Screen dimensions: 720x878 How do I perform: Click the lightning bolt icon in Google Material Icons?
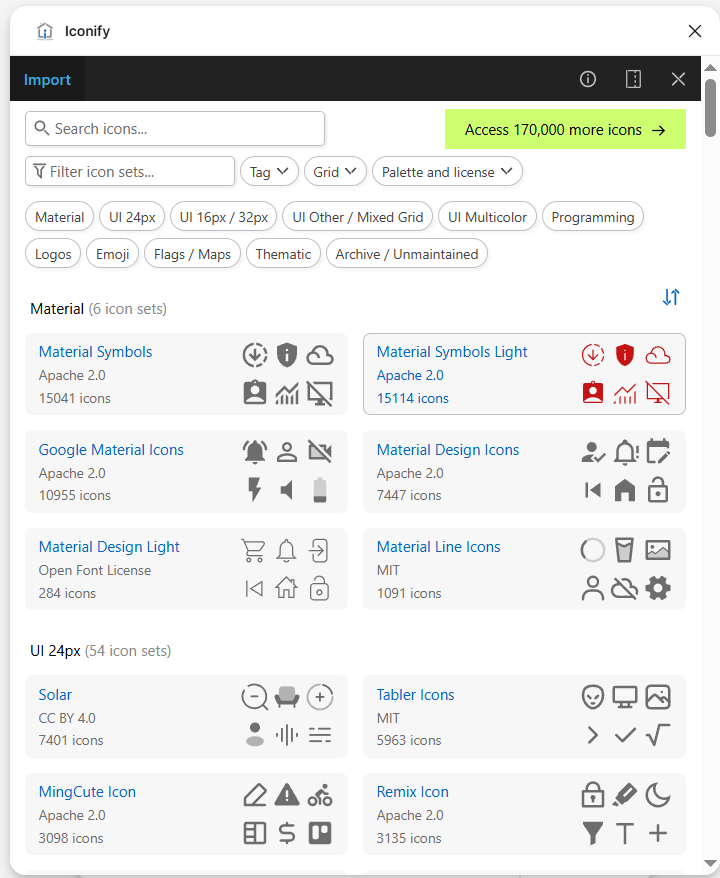[255, 489]
